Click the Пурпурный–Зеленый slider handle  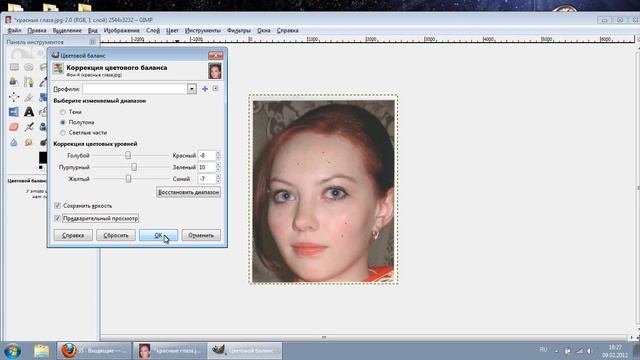tap(134, 167)
